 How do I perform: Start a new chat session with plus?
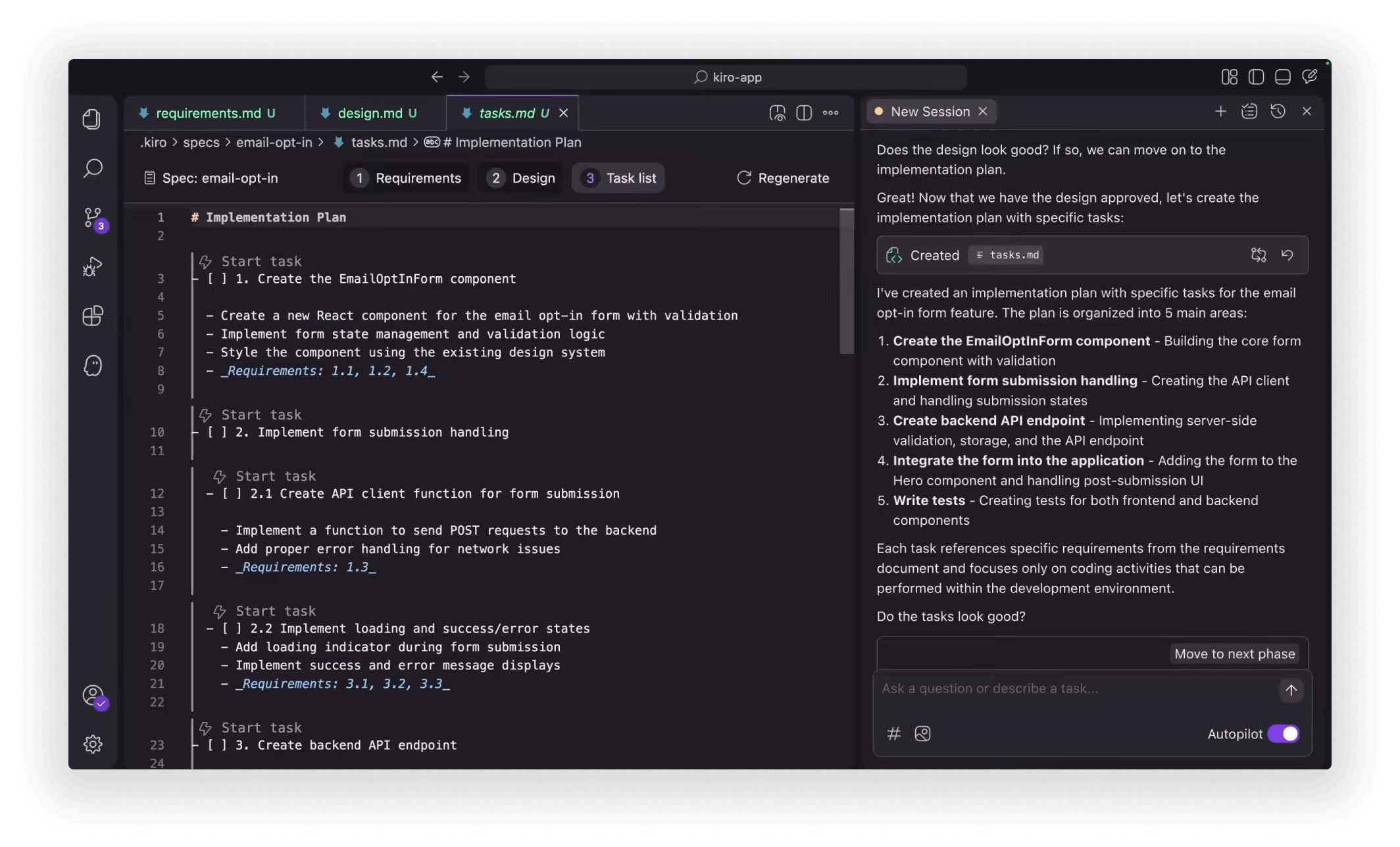pos(1220,112)
